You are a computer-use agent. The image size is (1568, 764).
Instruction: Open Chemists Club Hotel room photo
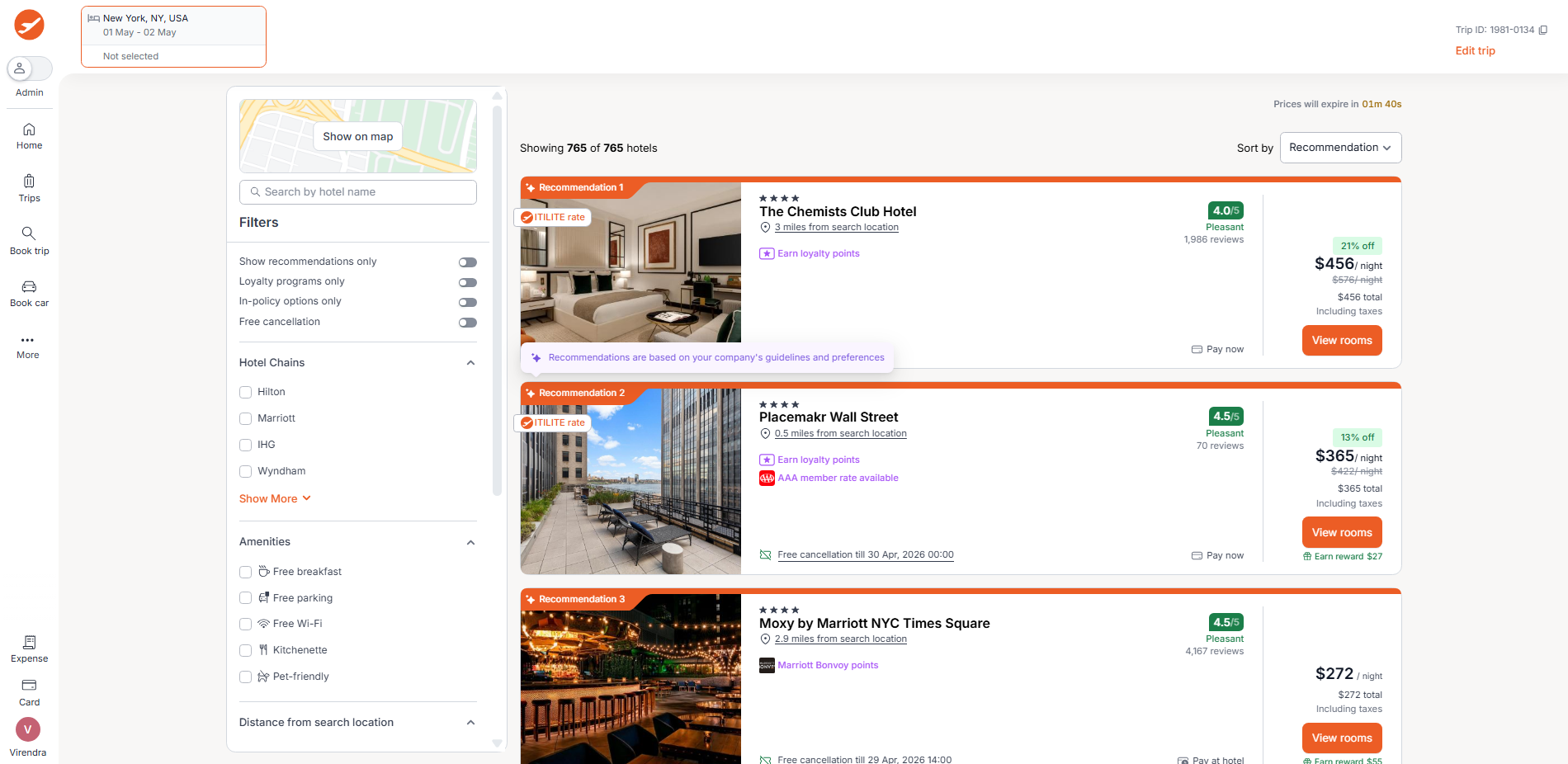coord(631,264)
